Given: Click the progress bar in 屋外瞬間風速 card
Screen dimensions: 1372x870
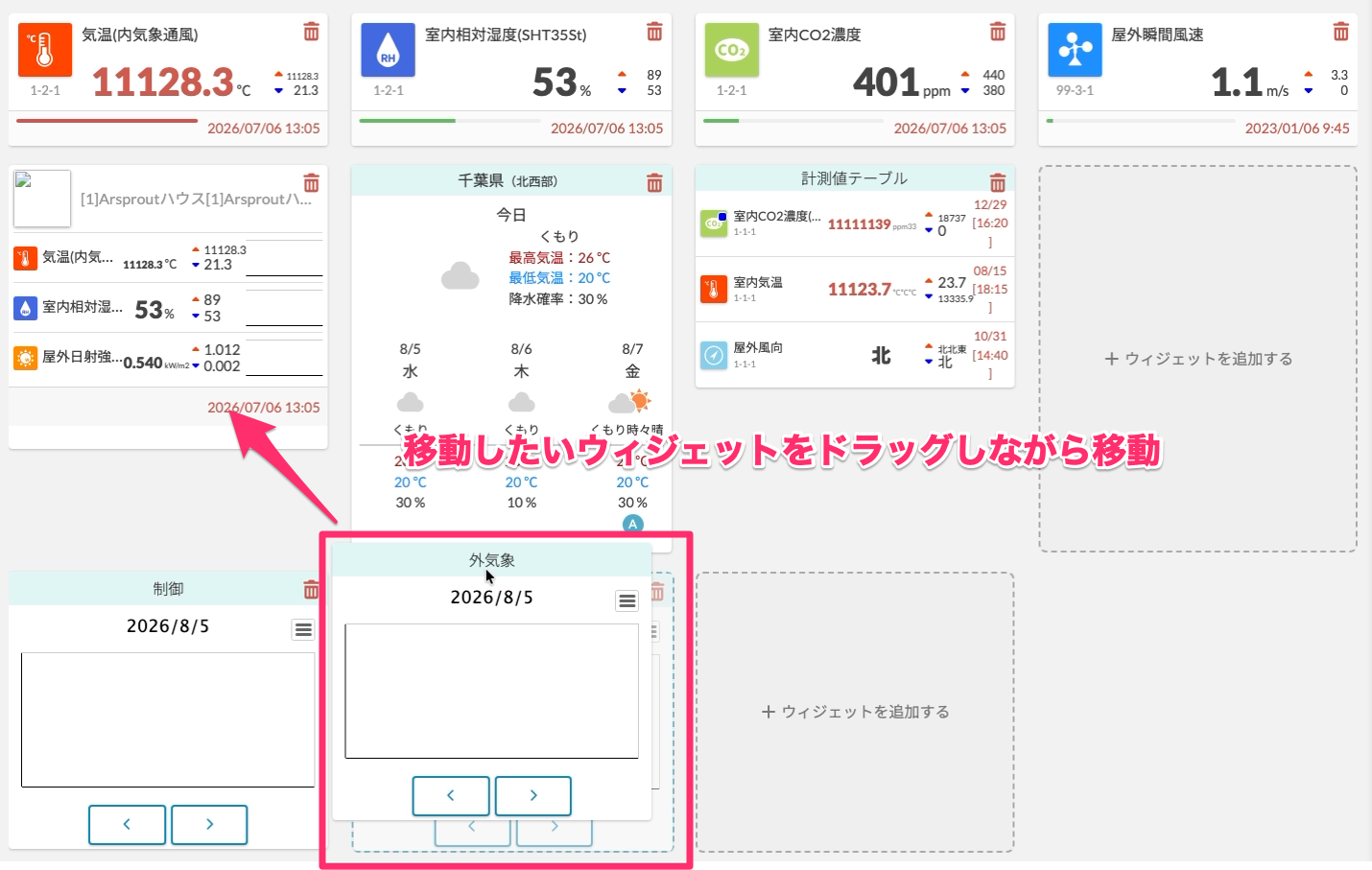Looking at the screenshot, I should (1141, 121).
